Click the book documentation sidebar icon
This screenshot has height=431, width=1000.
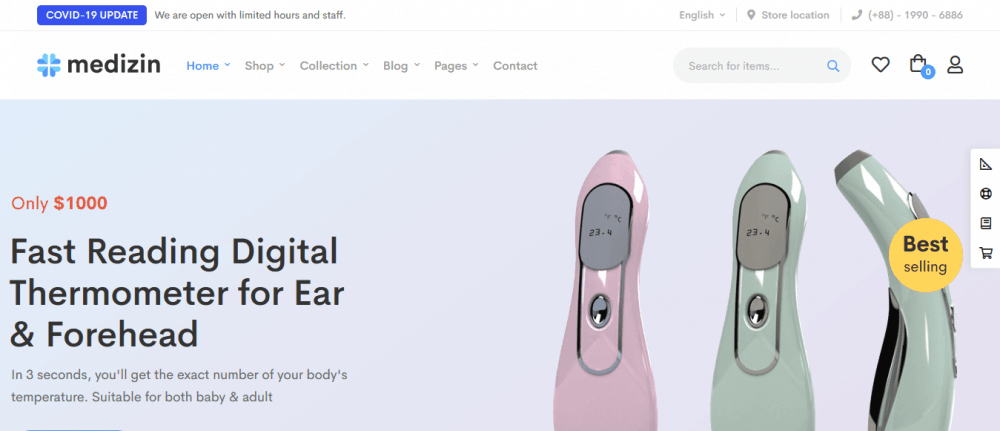tap(985, 223)
